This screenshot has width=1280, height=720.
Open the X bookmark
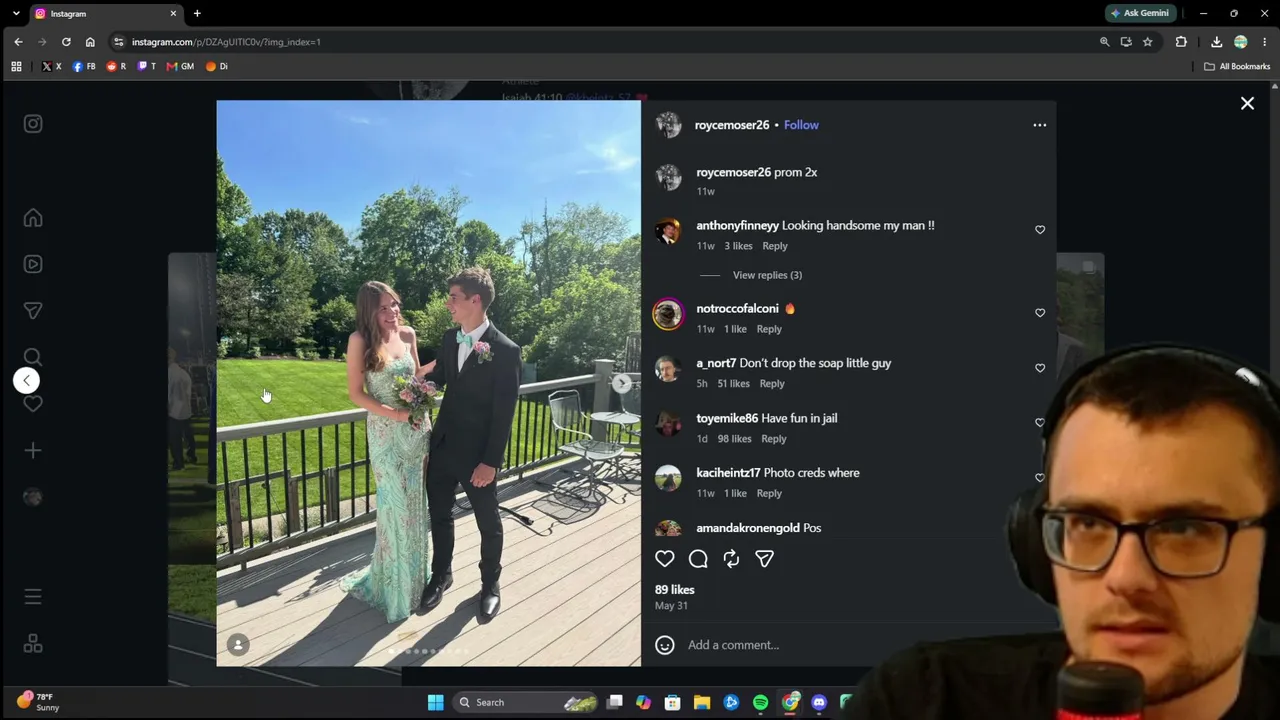click(x=51, y=66)
